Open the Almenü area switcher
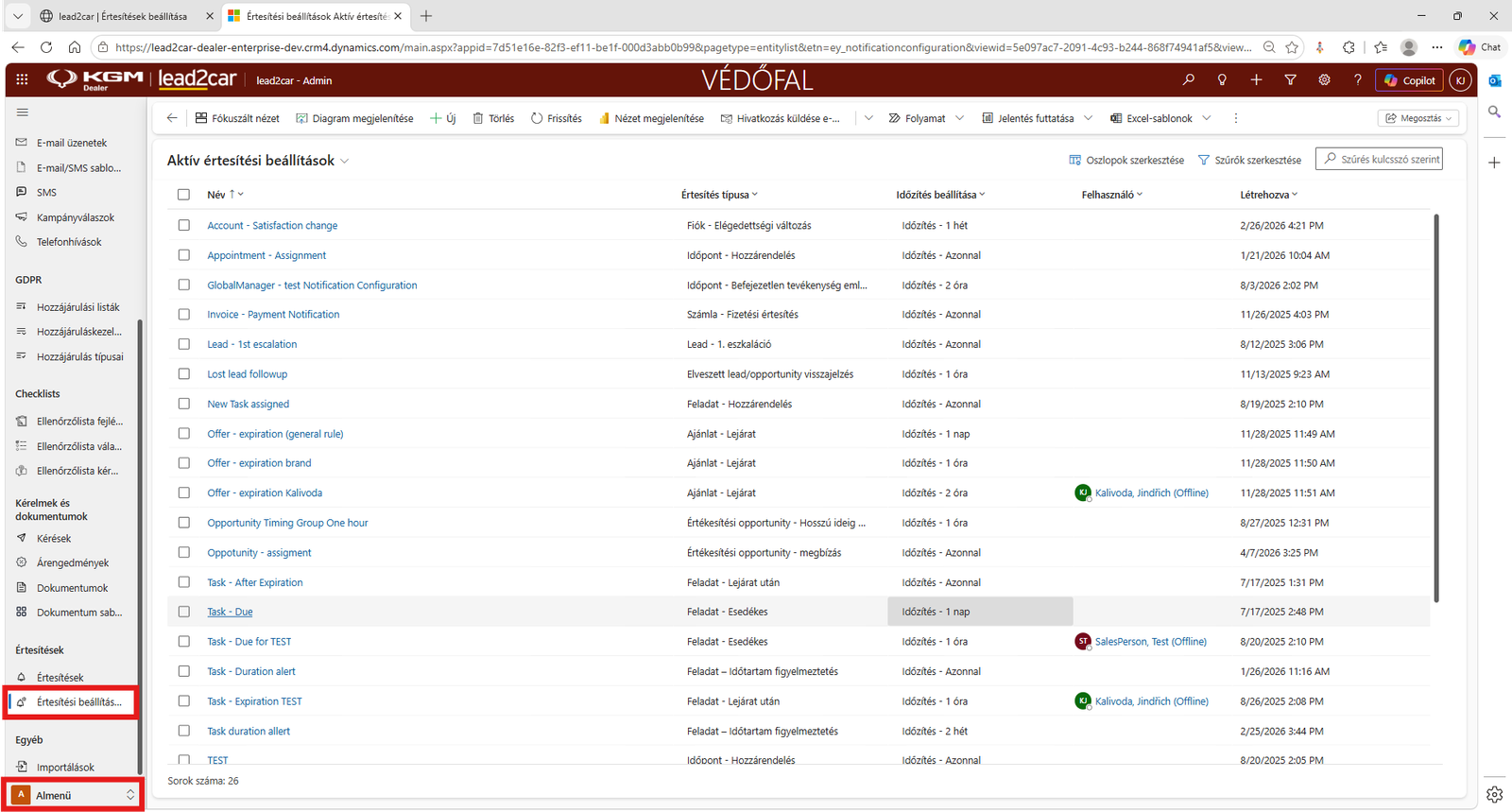 (74, 795)
